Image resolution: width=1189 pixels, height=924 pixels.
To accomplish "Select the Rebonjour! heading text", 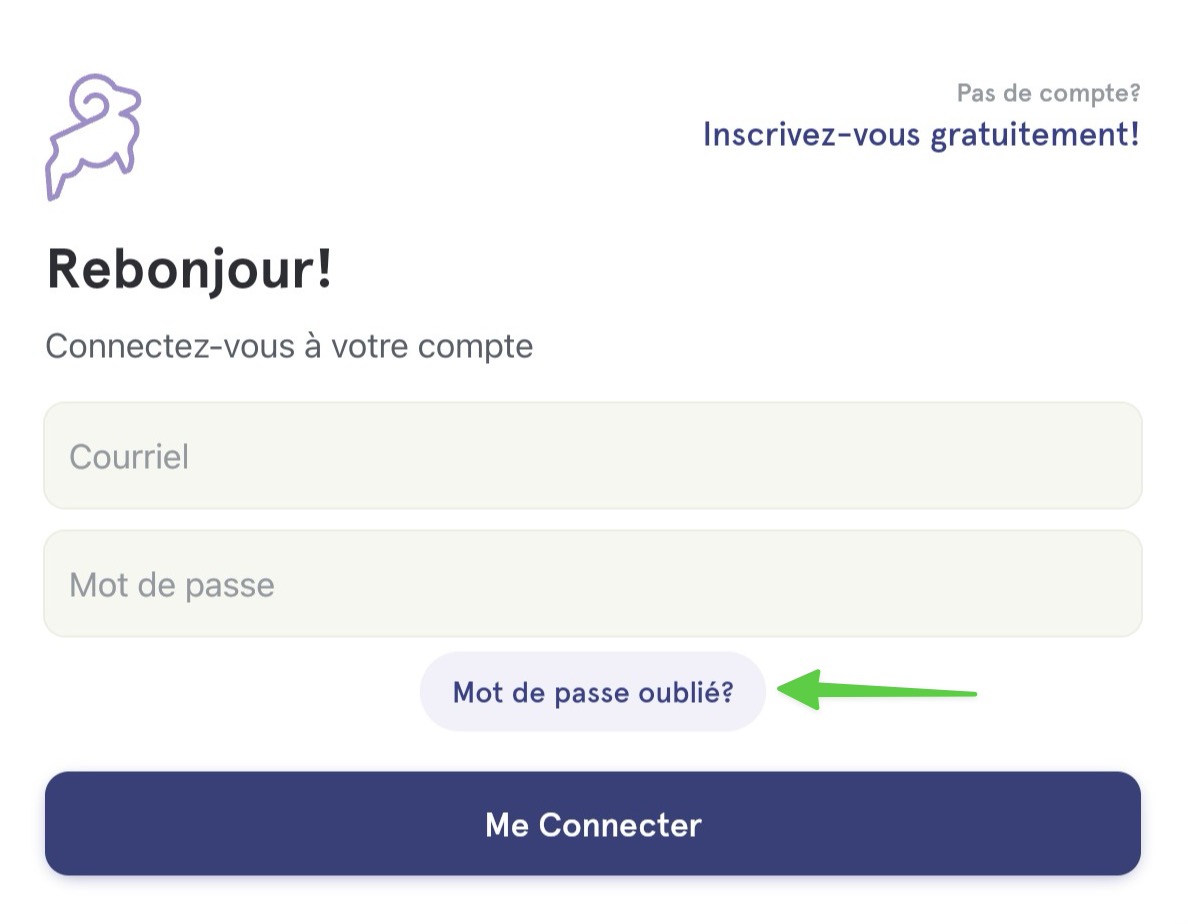I will tap(190, 270).
